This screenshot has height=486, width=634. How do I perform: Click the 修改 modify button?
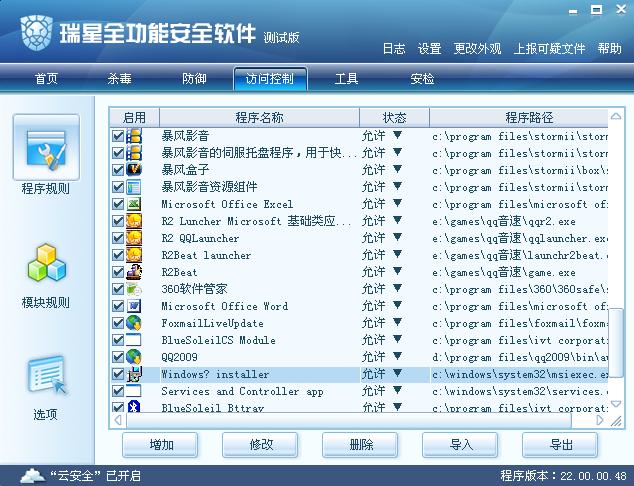260,445
